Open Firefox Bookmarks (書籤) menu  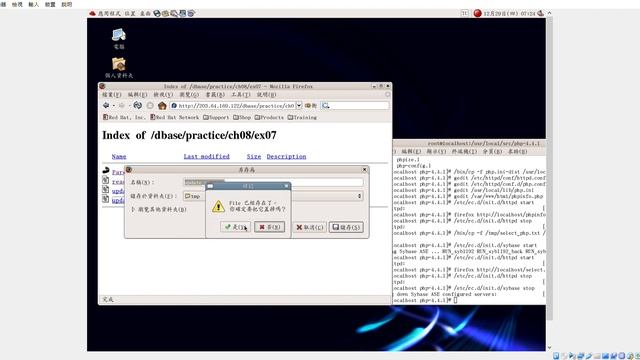click(x=215, y=95)
